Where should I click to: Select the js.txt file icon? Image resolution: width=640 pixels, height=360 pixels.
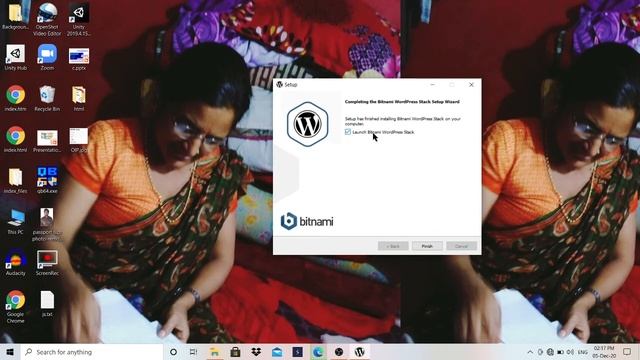click(x=47, y=304)
